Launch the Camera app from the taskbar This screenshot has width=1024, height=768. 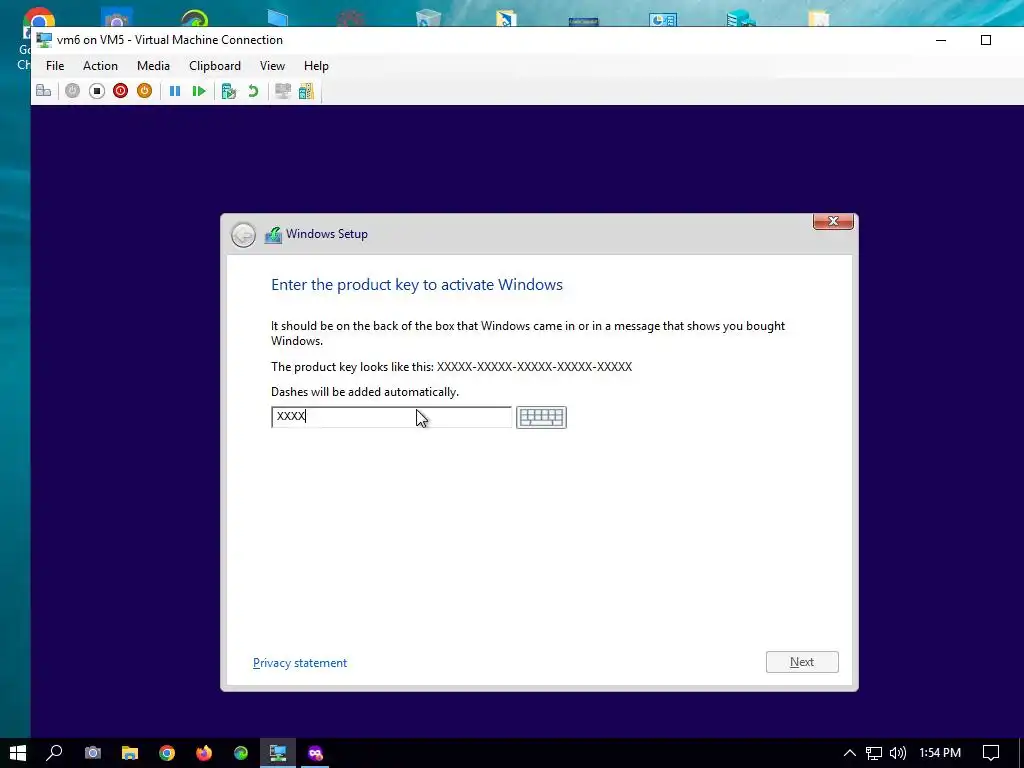click(x=93, y=753)
